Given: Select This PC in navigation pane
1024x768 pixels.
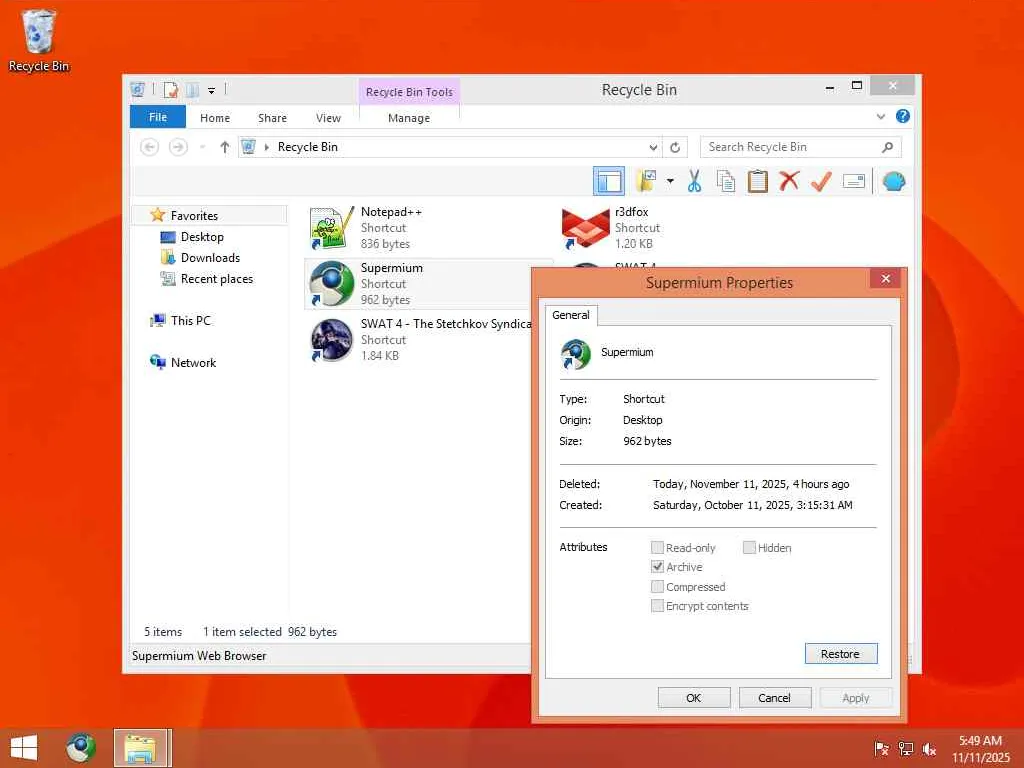Looking at the screenshot, I should [190, 321].
